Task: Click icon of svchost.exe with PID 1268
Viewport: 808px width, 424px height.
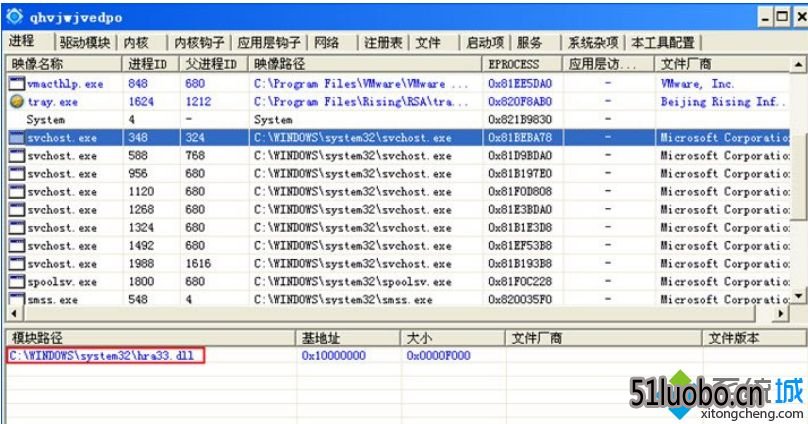Action: point(17,210)
